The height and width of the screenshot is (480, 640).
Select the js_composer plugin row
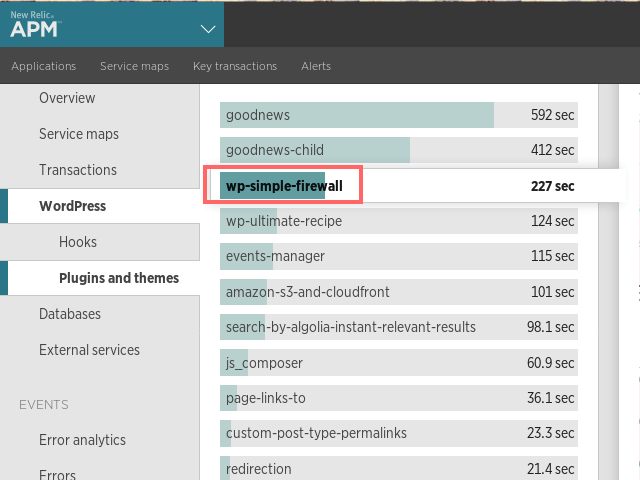[x=399, y=362]
